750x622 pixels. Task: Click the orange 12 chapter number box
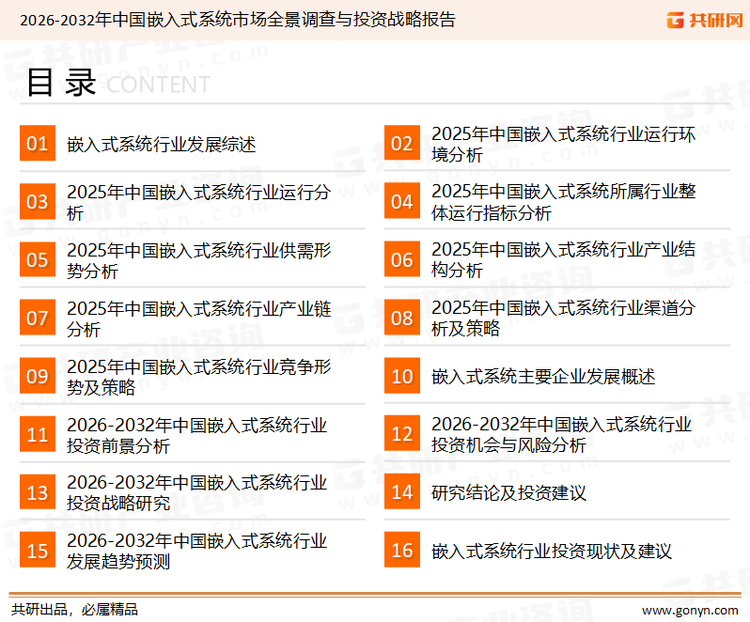coord(402,434)
